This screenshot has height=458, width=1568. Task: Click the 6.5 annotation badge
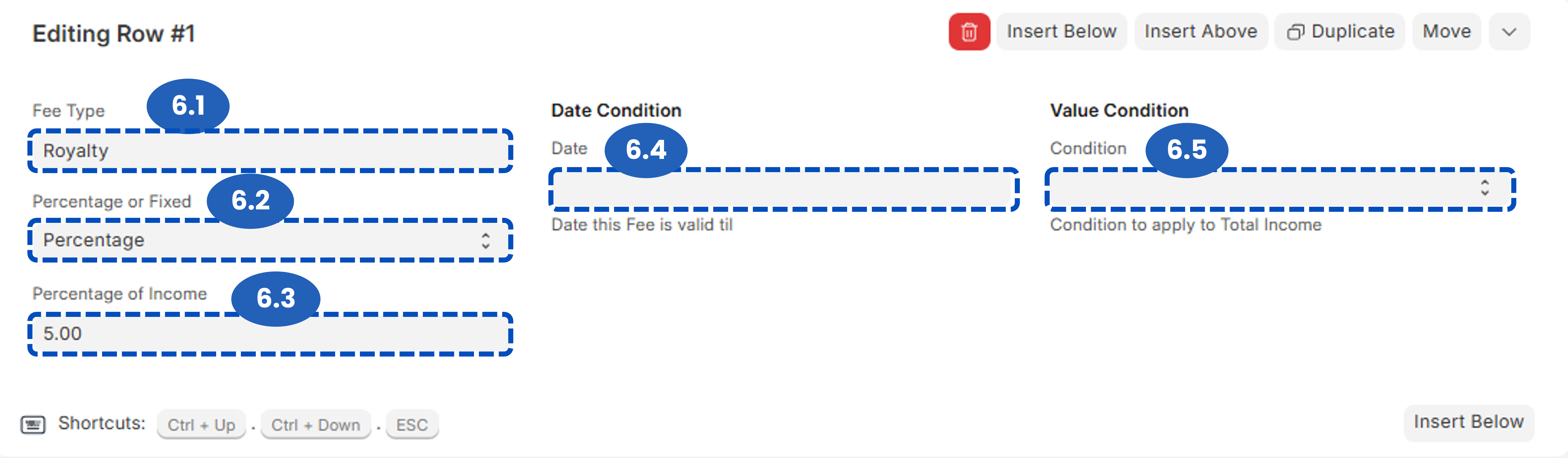[x=1186, y=150]
